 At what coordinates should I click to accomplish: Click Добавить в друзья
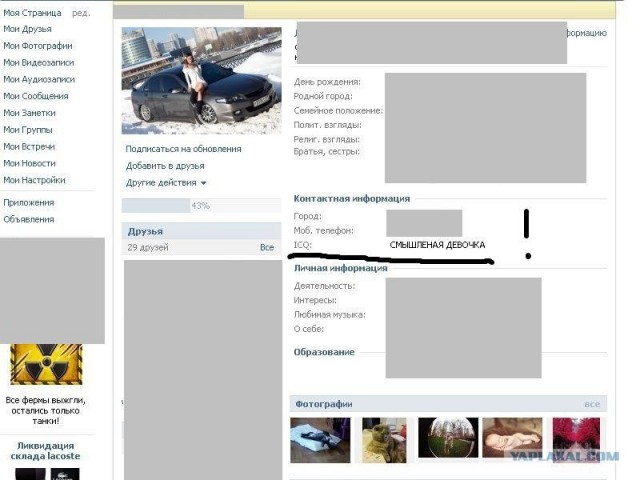click(x=165, y=166)
